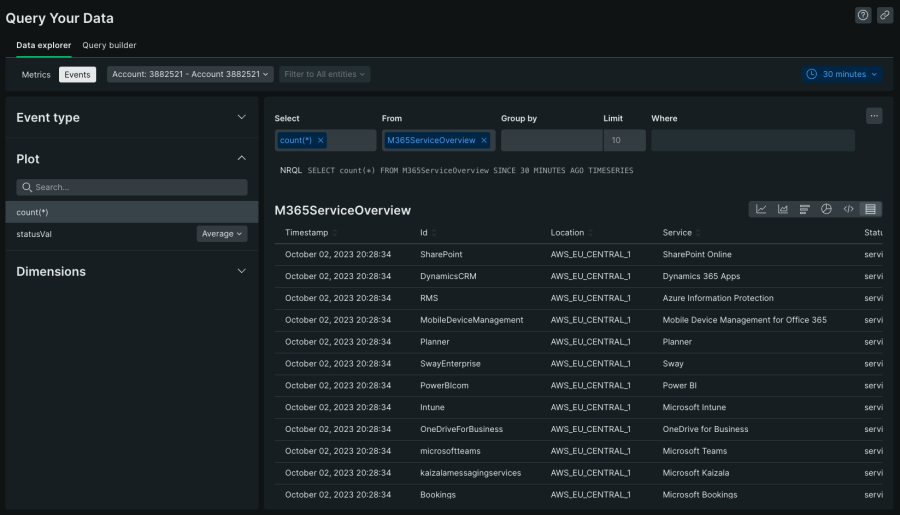Sort by Timestamp column
The image size is (900, 515).
click(x=311, y=233)
